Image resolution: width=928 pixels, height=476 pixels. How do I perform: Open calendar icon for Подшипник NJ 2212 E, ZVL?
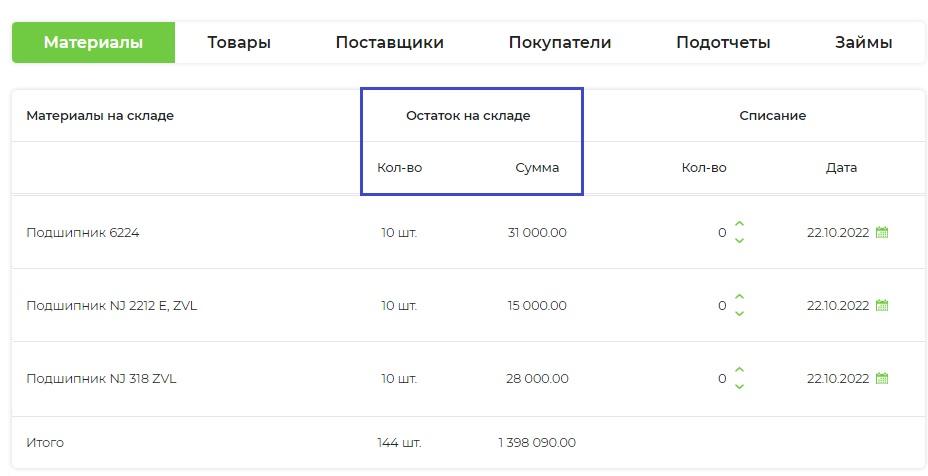(882, 305)
